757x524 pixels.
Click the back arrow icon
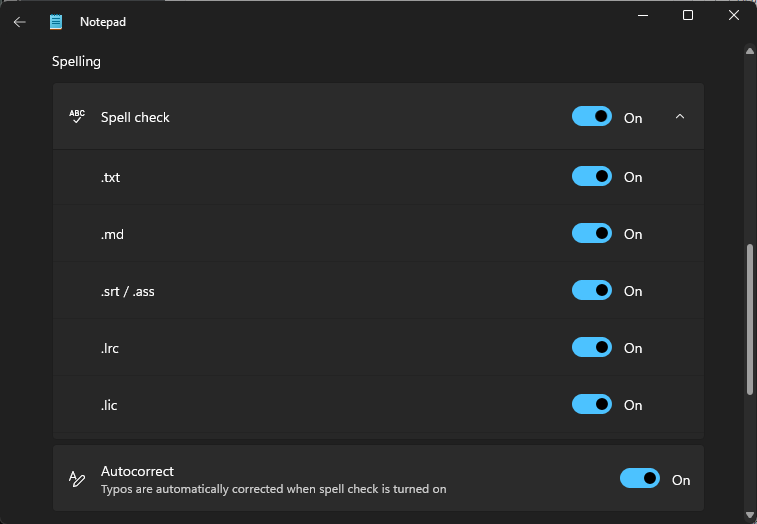coord(19,22)
